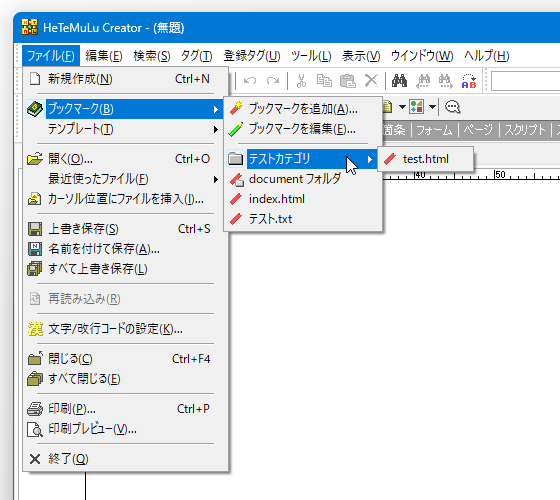Open the テスト.txt bookmark
Screen dimensions: 560x500
tap(303, 219)
